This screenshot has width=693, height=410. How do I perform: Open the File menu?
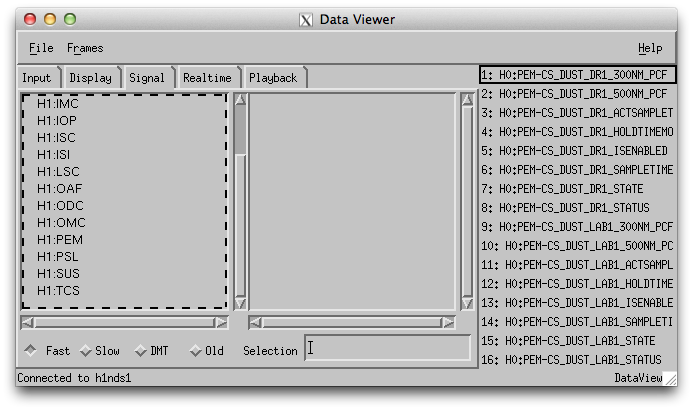[x=41, y=48]
